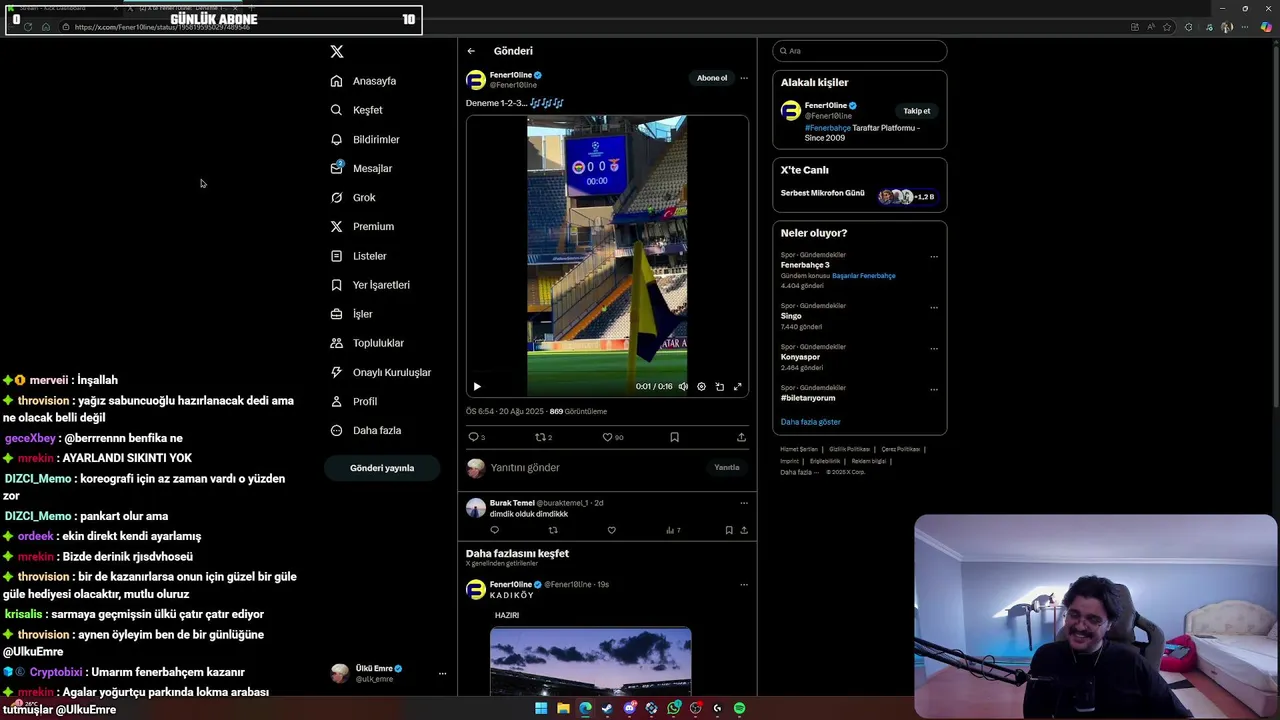Screen dimensions: 1280x720
Task: Open the Singo trending topic
Action: pyautogui.click(x=791, y=316)
